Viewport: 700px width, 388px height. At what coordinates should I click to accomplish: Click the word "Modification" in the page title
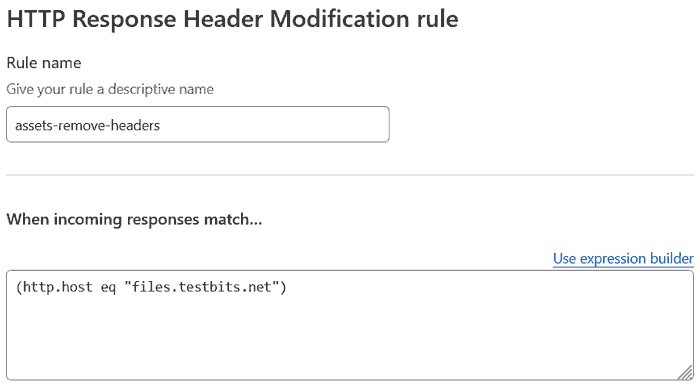click(x=339, y=19)
